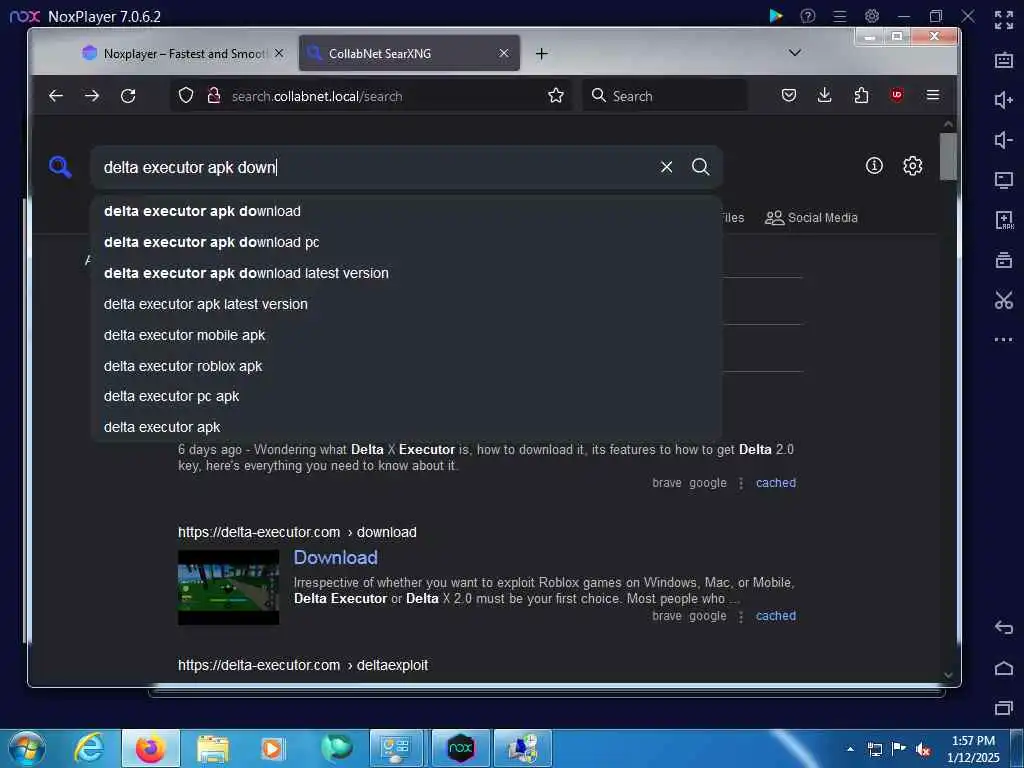Open the multi-instance manager icon
Viewport: 1024px width, 768px height.
pos(1004,260)
